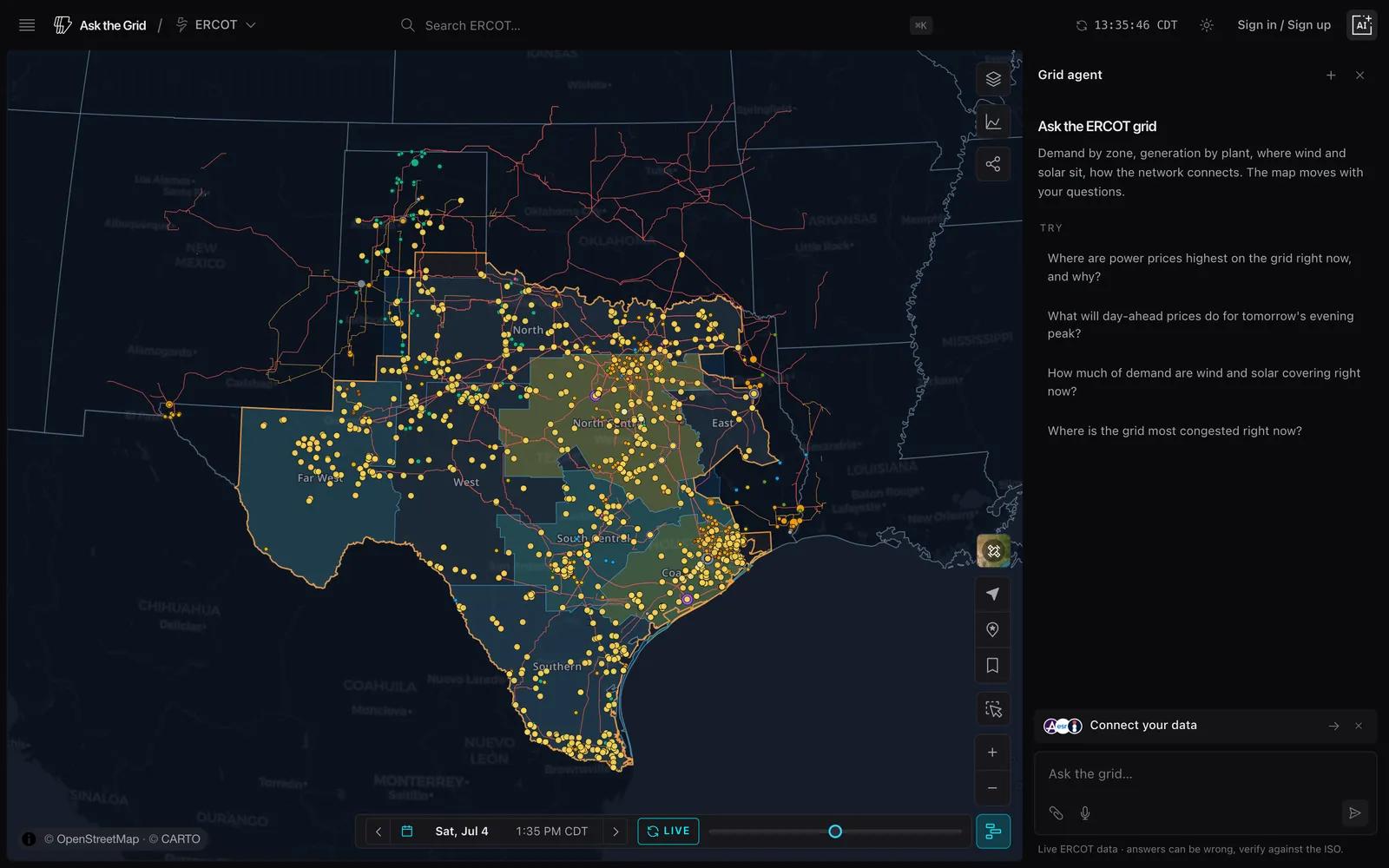Open the network connections graph tool
The image size is (1389, 868).
click(x=993, y=164)
